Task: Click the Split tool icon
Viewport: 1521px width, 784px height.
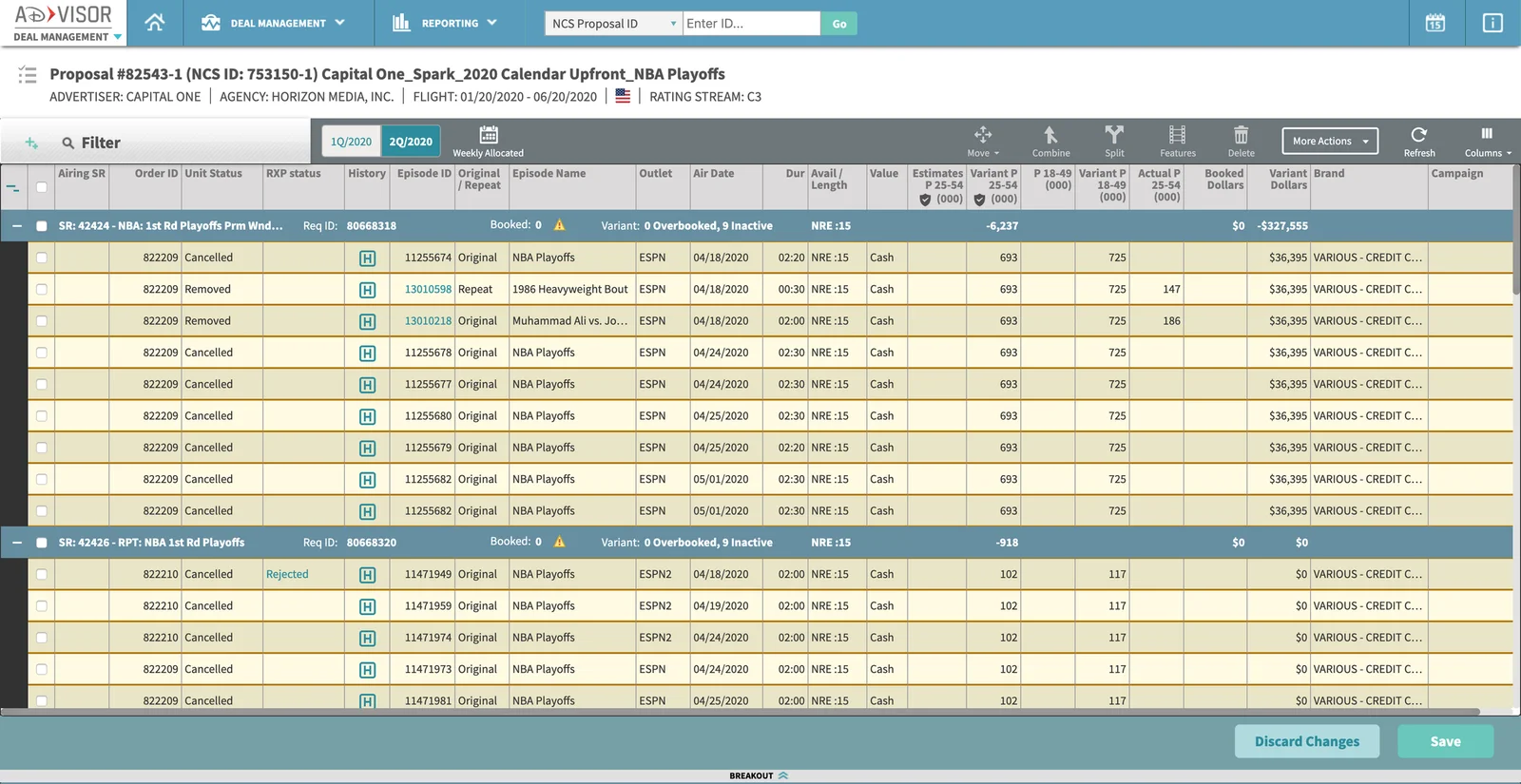Action: [1114, 134]
